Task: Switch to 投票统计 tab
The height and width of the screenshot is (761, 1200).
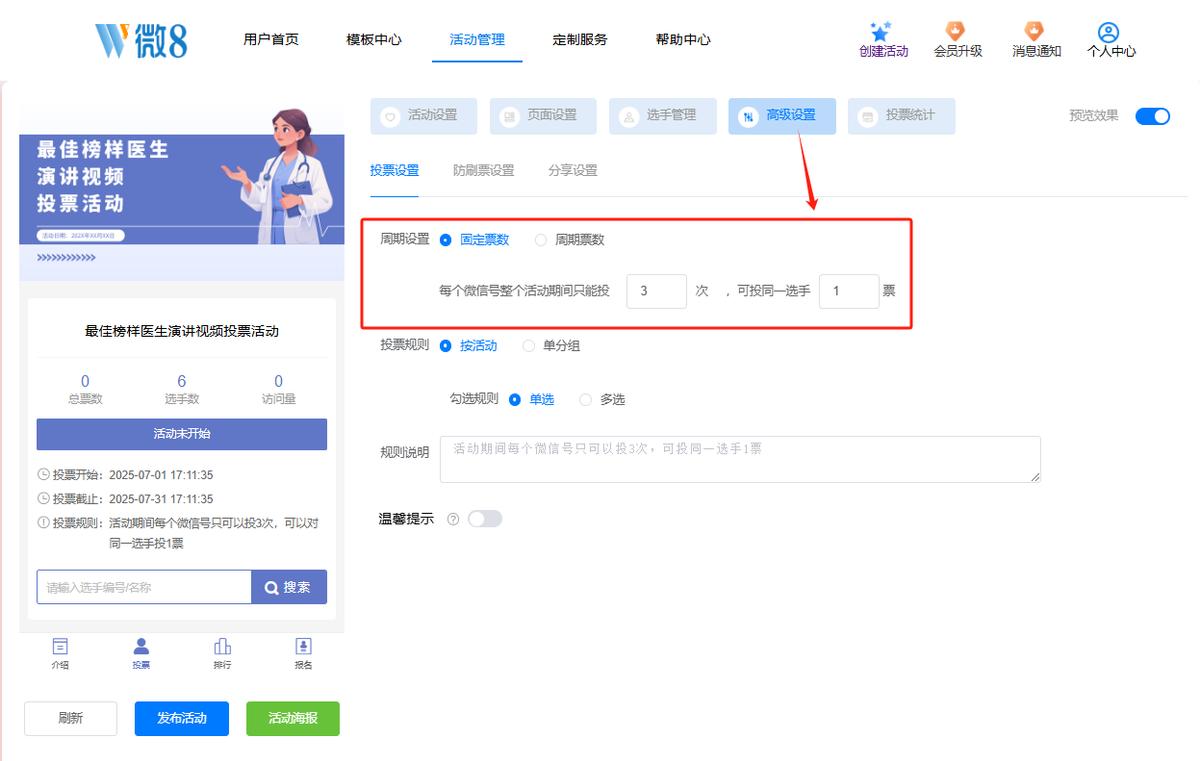Action: click(x=902, y=116)
